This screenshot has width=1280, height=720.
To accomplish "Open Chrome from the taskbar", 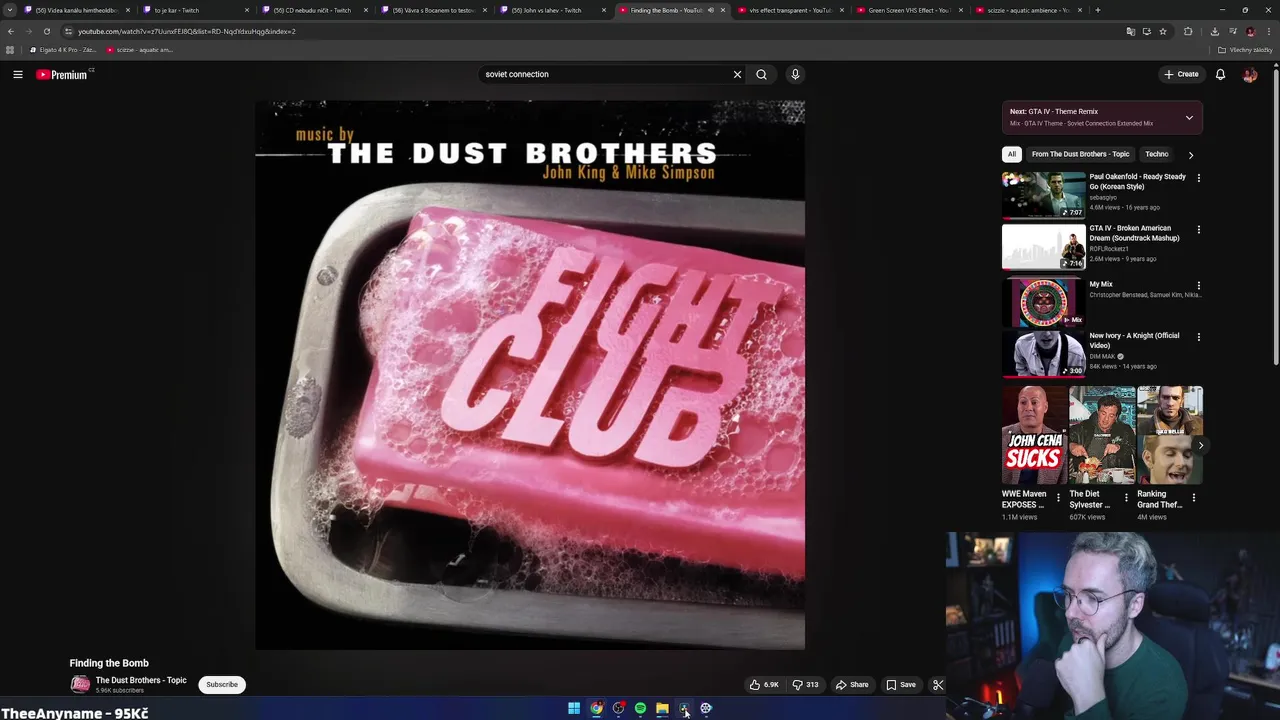I will tap(596, 709).
